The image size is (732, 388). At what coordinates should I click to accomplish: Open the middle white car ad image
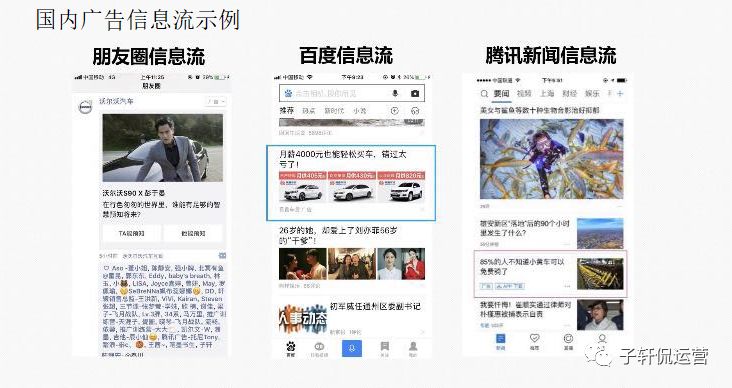click(x=352, y=187)
